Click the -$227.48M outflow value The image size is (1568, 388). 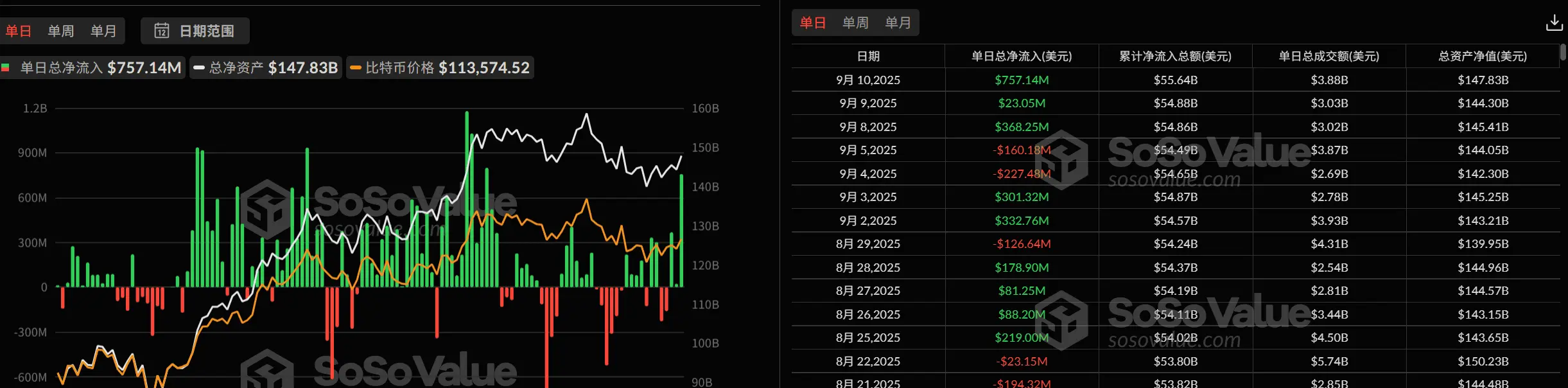(x=1022, y=173)
